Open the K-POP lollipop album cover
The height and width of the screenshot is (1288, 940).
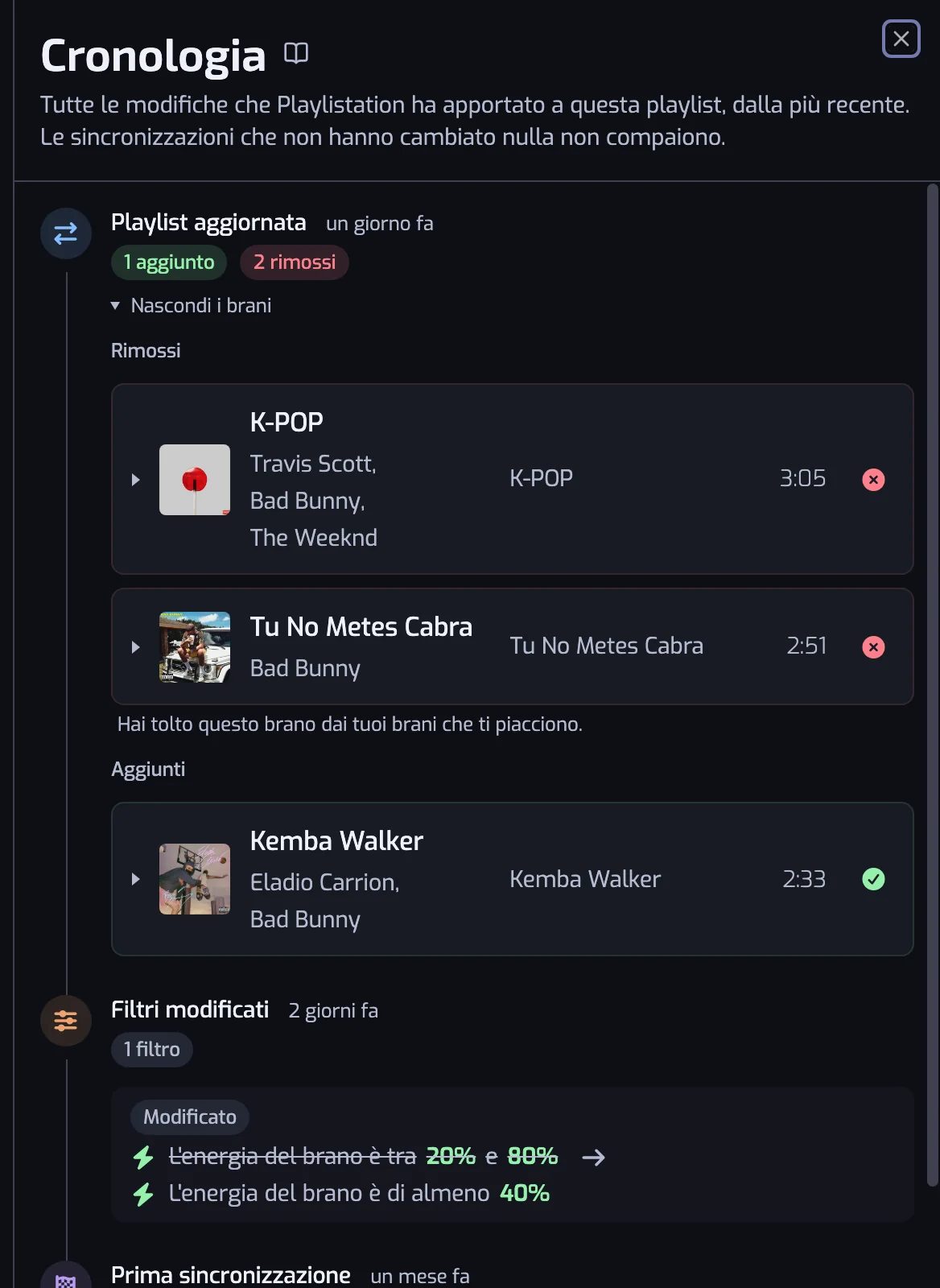[x=195, y=480]
